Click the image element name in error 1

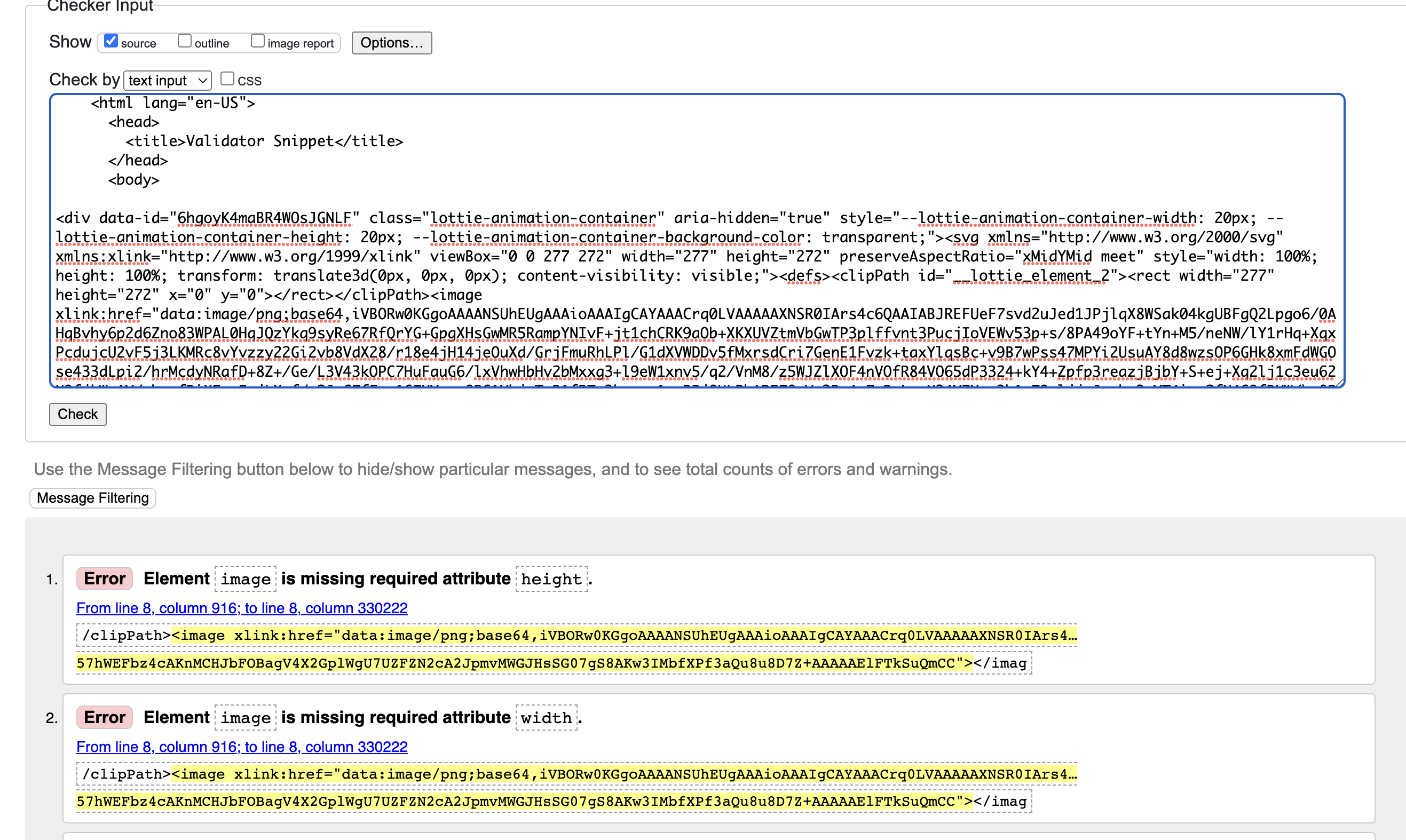[x=245, y=578]
